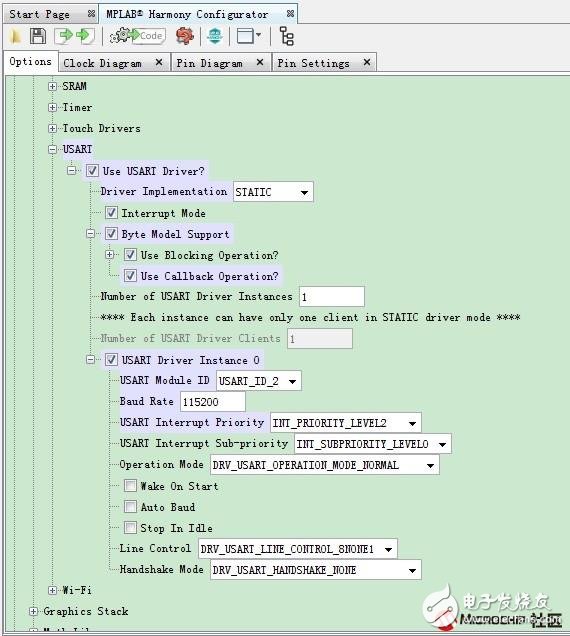
Task: Select the Start Page tab
Action: coord(40,14)
